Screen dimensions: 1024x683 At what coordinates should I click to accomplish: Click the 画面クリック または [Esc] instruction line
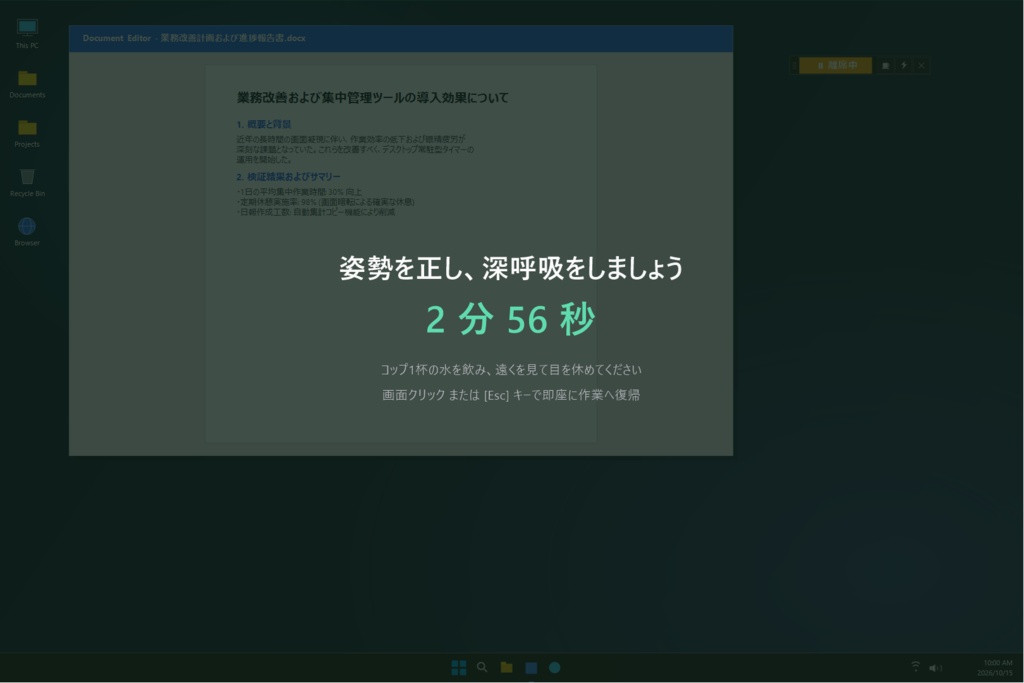[511, 395]
